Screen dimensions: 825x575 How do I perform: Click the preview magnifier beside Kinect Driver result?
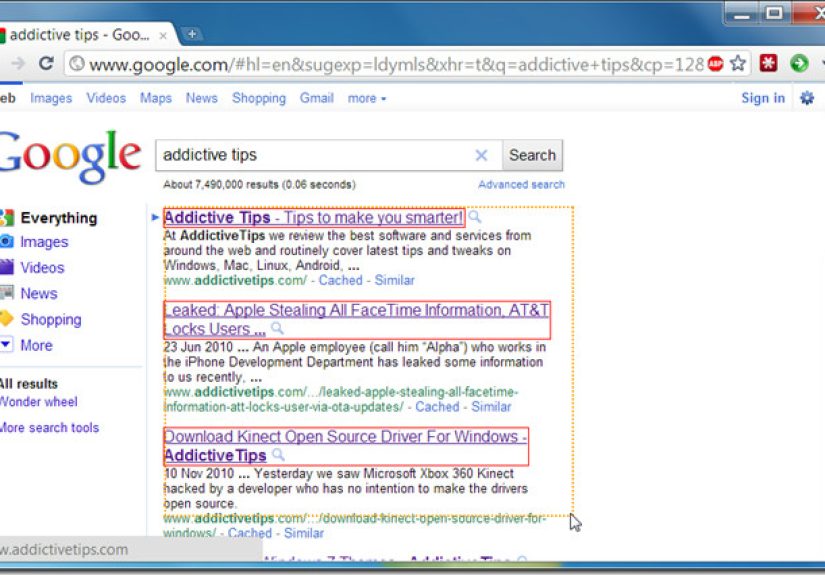click(x=278, y=455)
